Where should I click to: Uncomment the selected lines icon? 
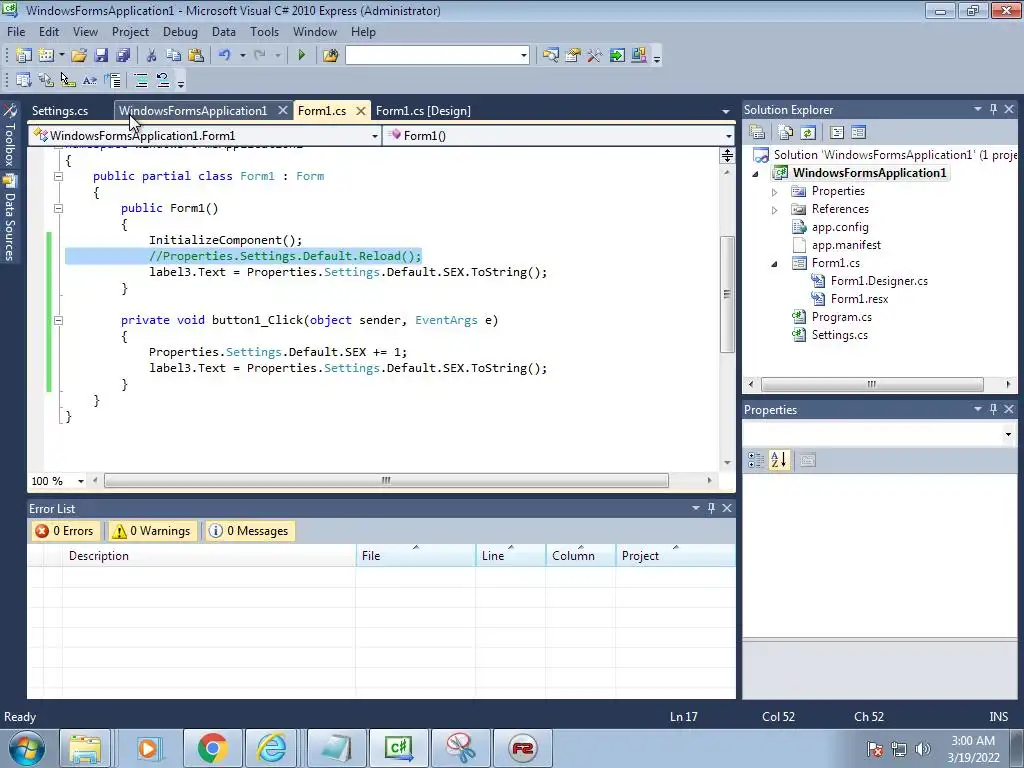click(163, 80)
